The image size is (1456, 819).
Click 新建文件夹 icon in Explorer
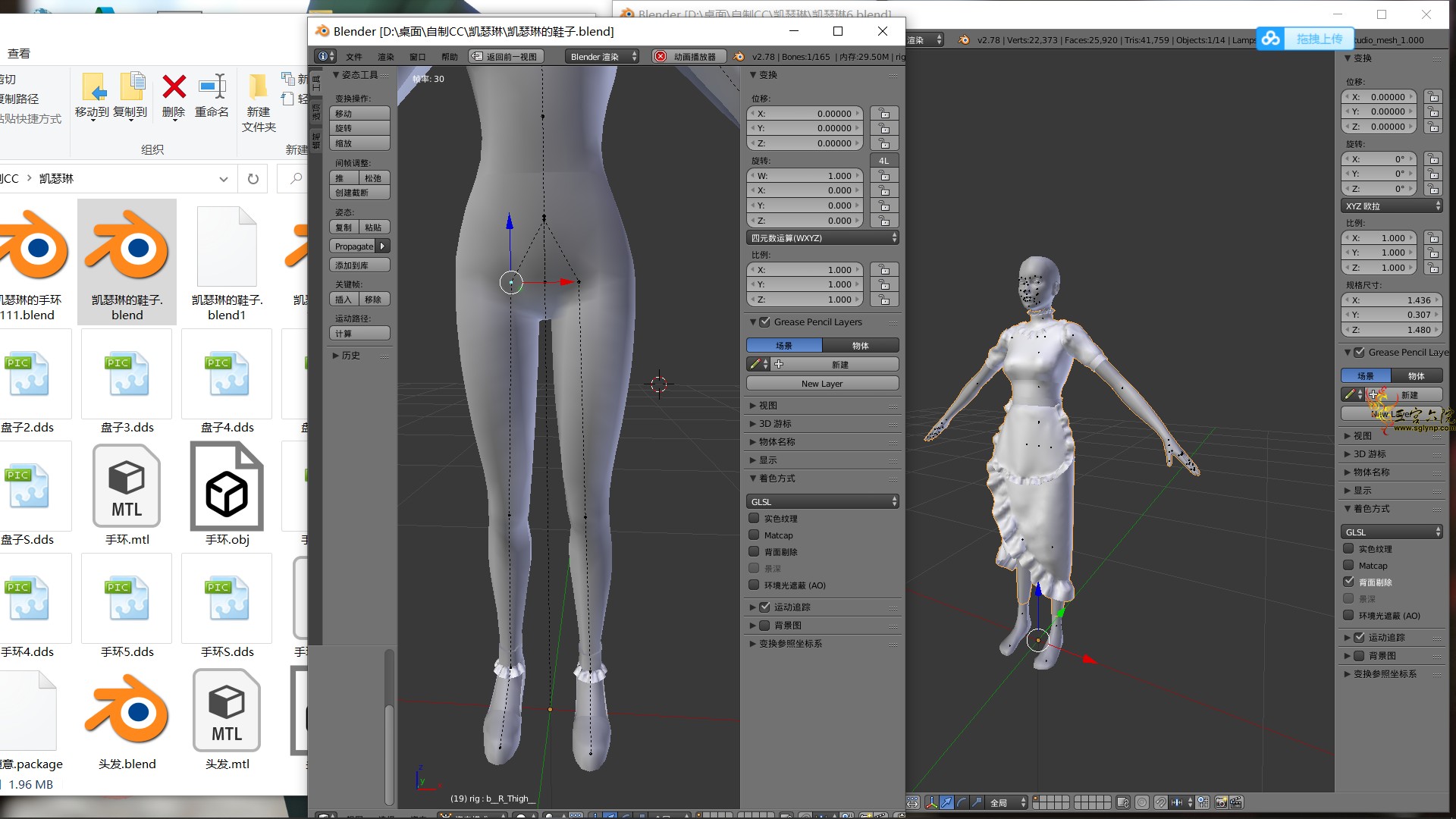(258, 86)
